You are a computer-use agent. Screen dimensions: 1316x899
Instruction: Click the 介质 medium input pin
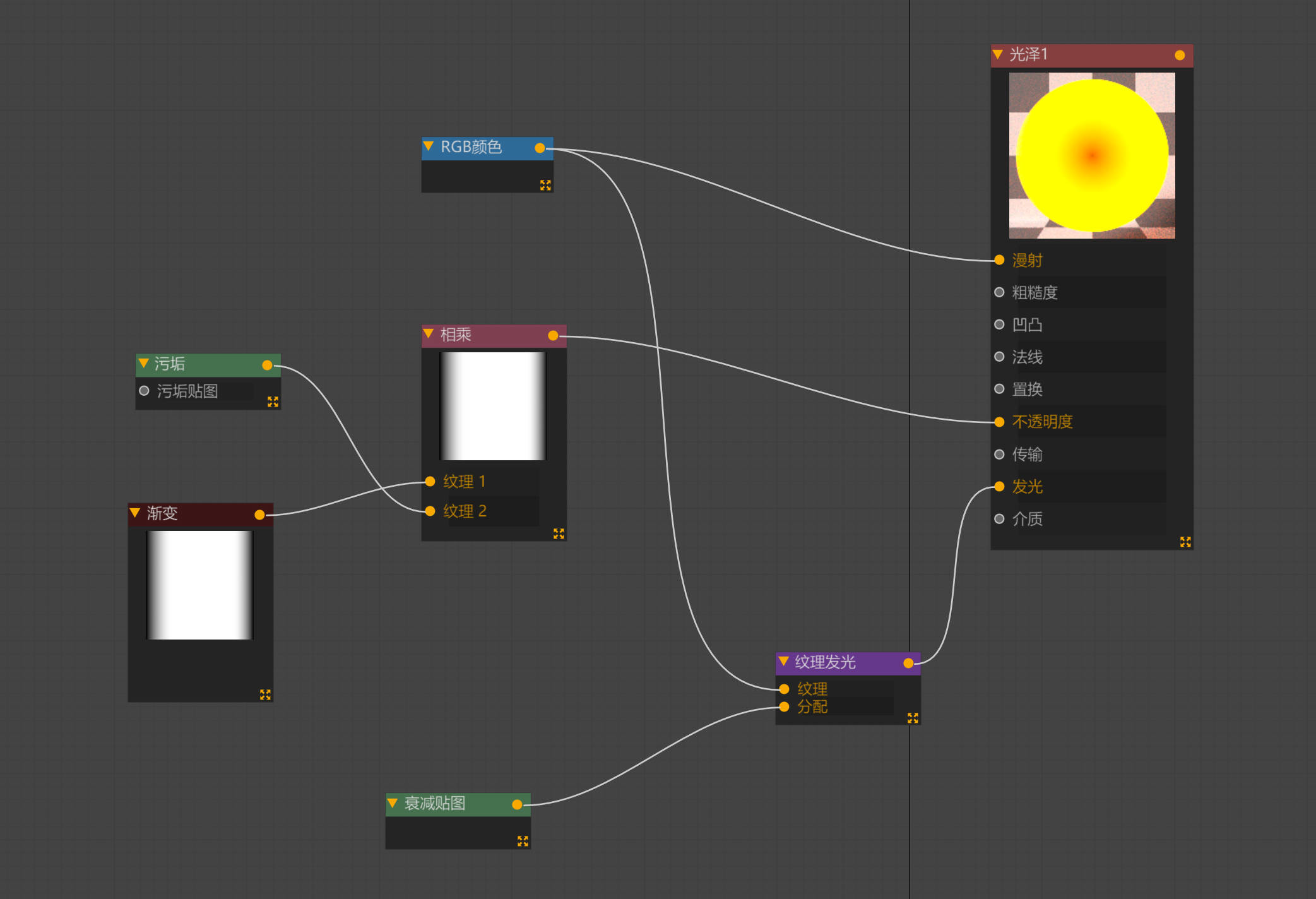999,519
